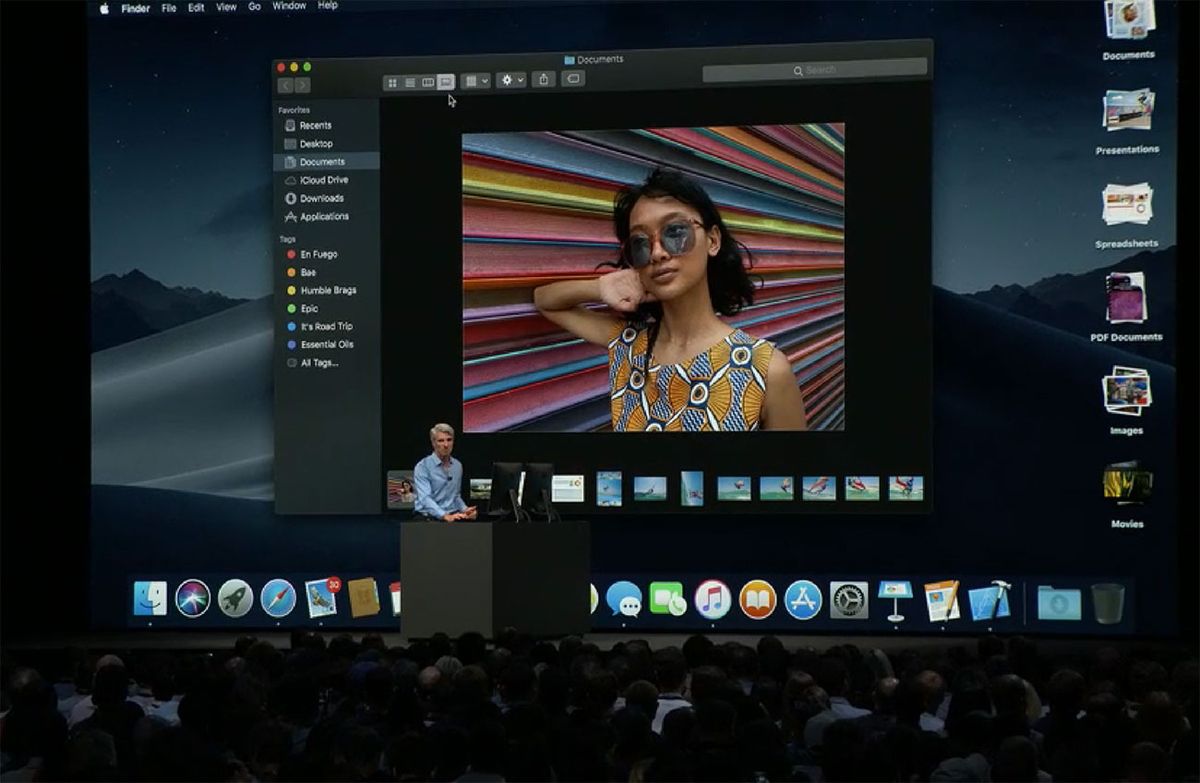
Task: Switch Finder to Gallery view
Action: point(448,80)
